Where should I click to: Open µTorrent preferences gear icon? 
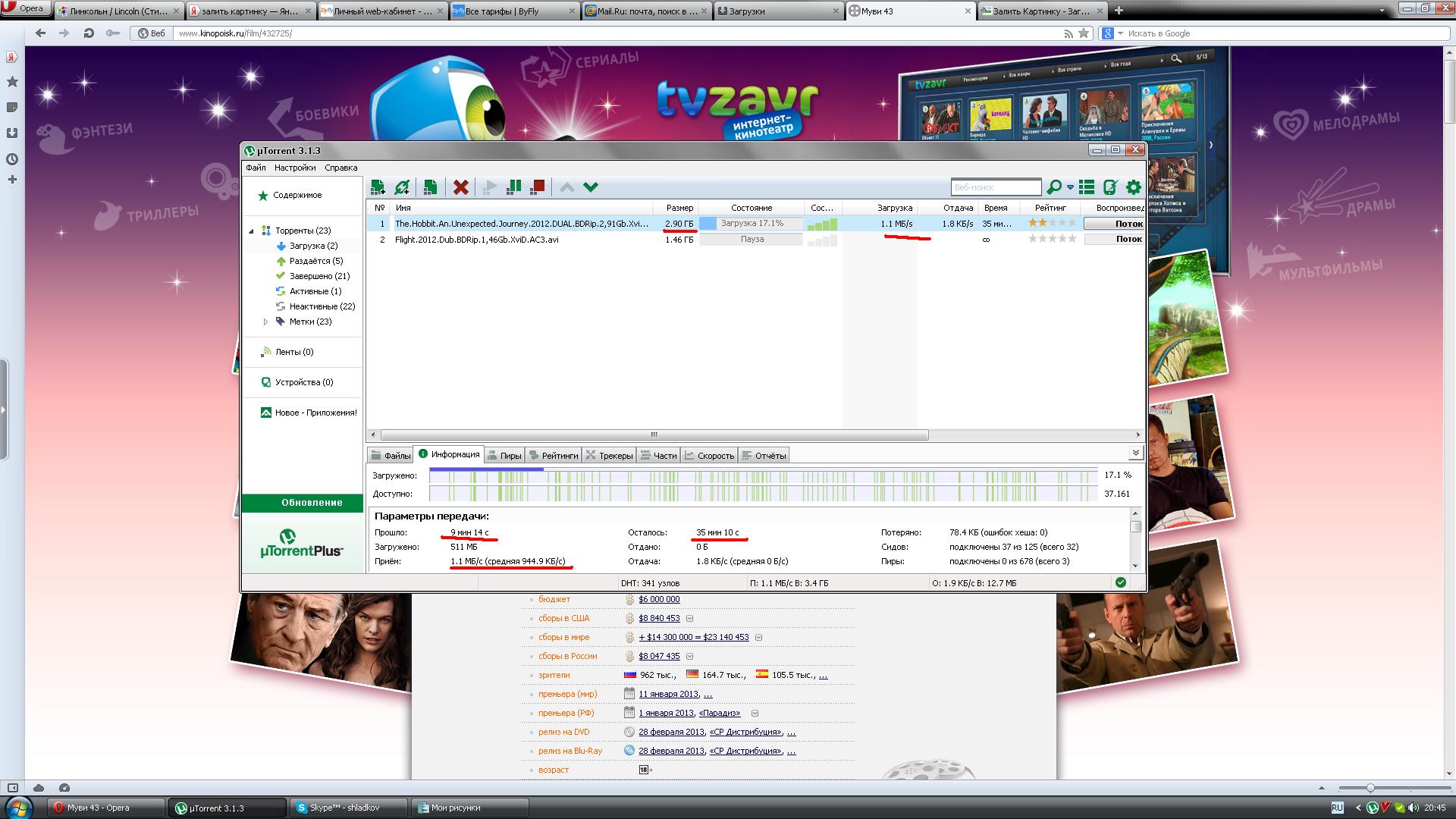(x=1134, y=187)
